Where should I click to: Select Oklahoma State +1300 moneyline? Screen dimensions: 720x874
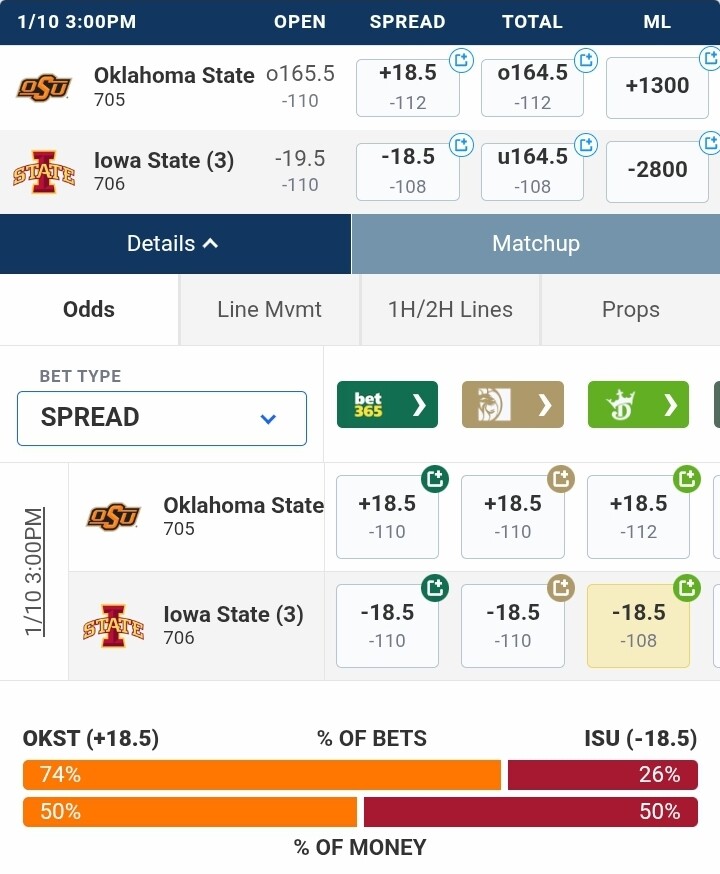tap(657, 87)
